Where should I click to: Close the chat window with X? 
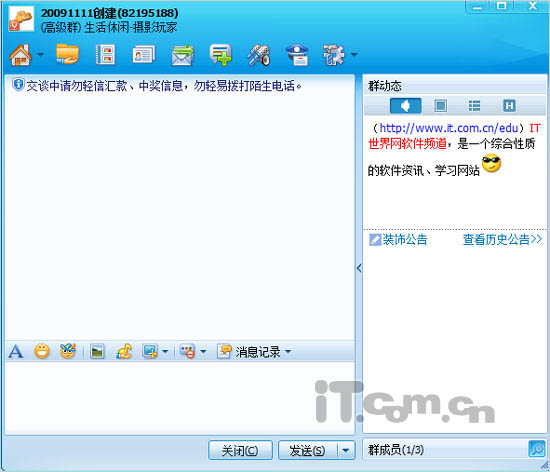(x=532, y=6)
